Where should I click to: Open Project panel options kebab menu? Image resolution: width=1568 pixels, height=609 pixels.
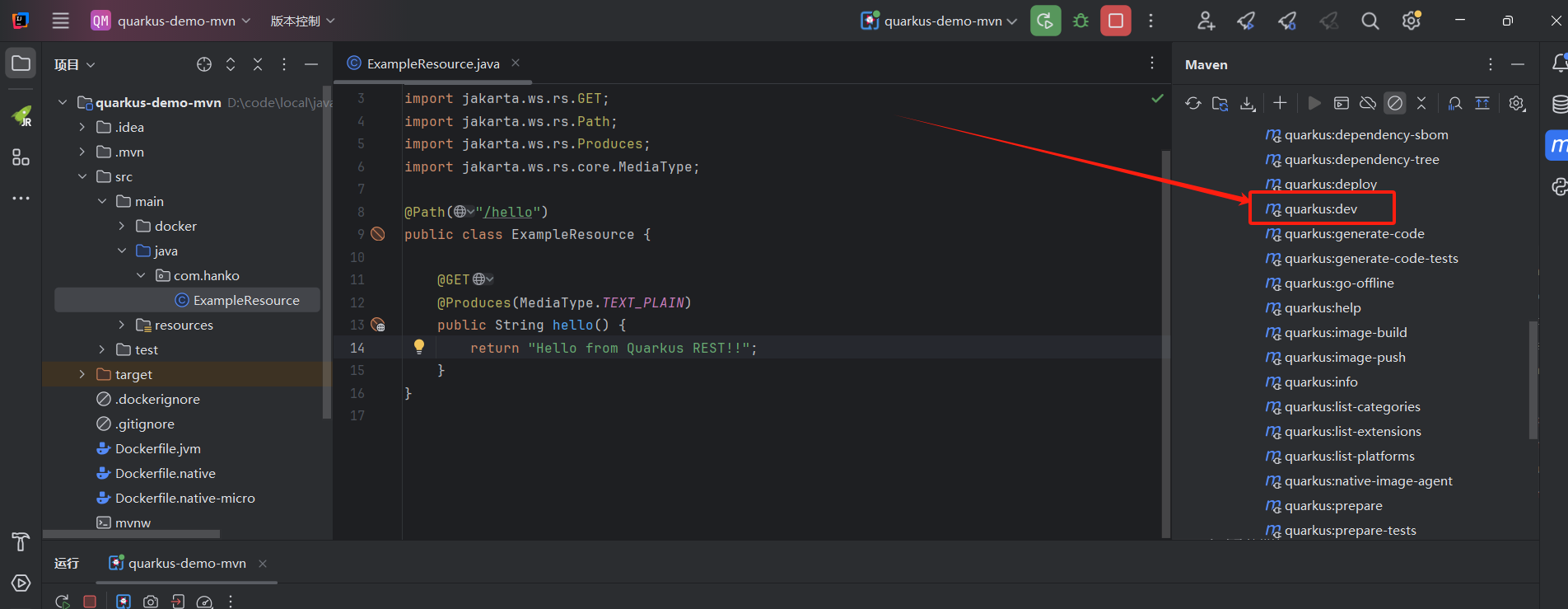coord(284,64)
